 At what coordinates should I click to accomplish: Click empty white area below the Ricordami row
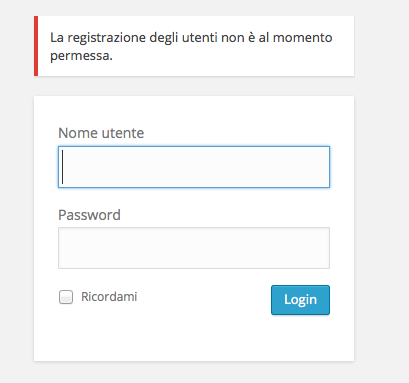[194, 337]
